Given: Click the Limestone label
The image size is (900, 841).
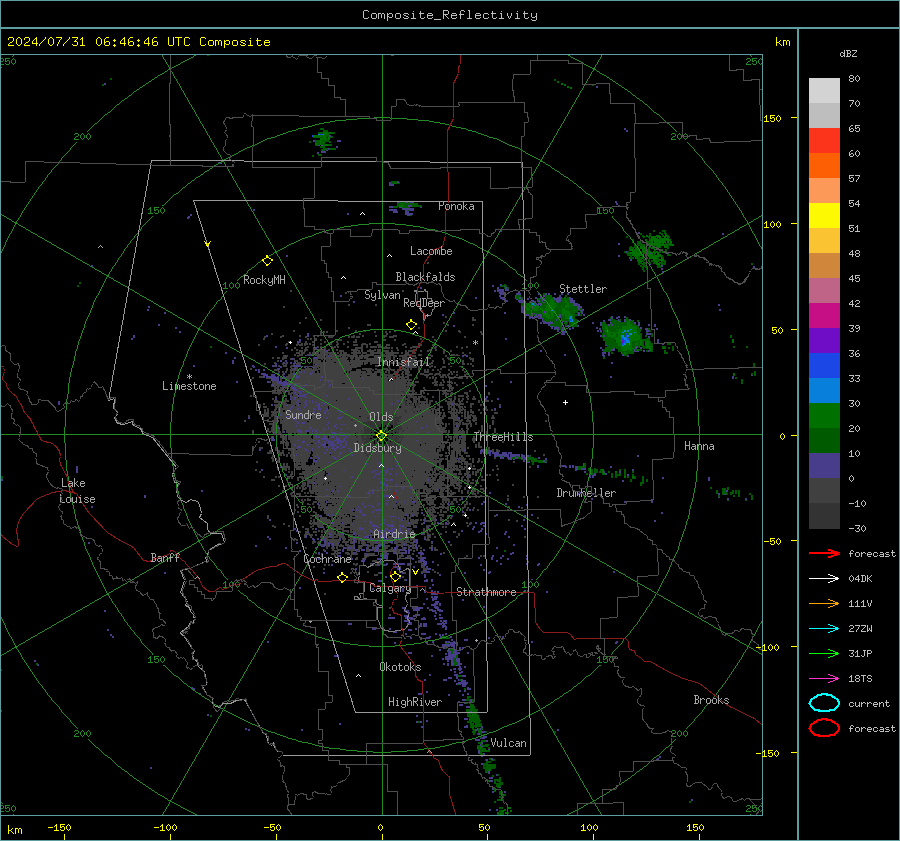Looking at the screenshot, I should pos(189,386).
